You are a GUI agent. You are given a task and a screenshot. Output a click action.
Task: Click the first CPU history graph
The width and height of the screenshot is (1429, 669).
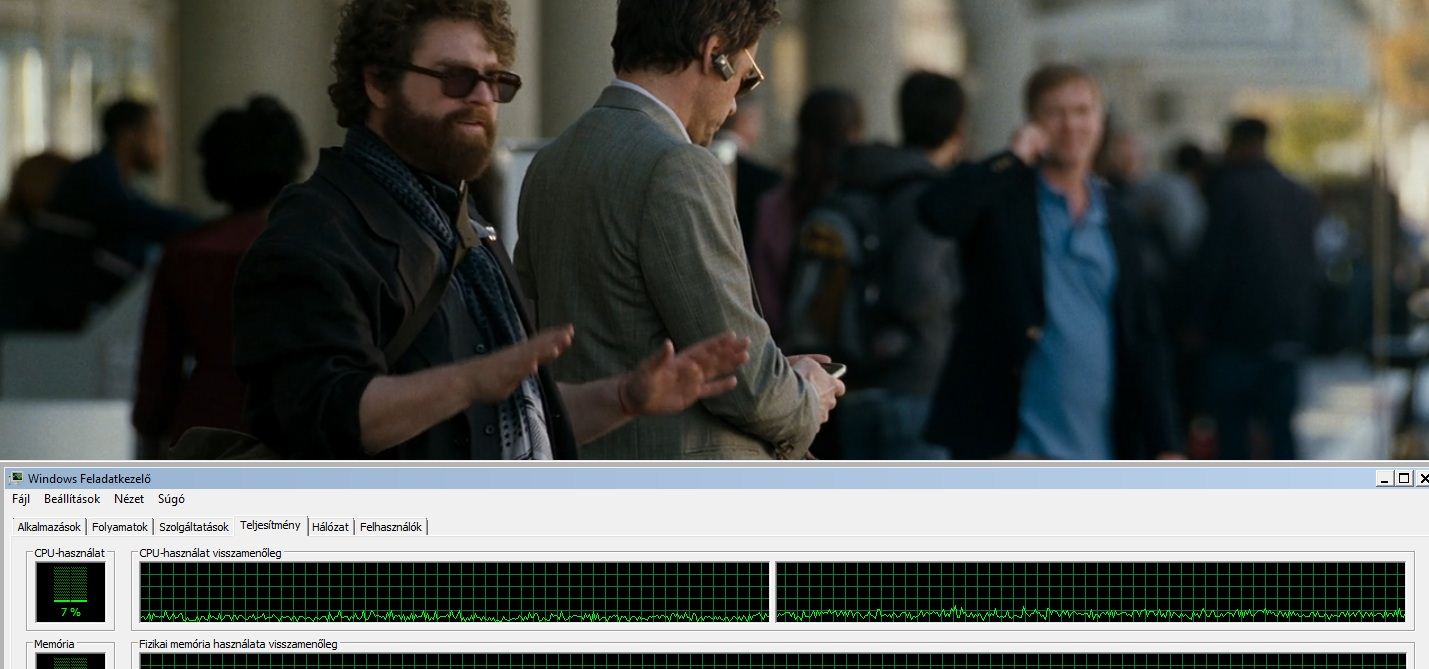[x=455, y=592]
